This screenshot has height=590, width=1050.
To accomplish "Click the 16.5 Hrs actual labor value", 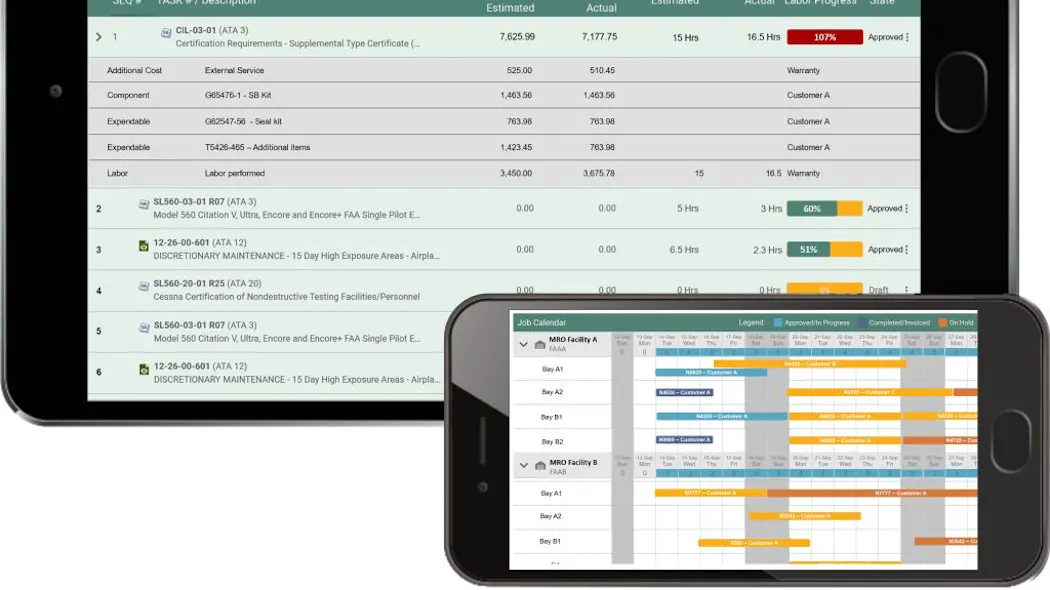I will coord(763,38).
